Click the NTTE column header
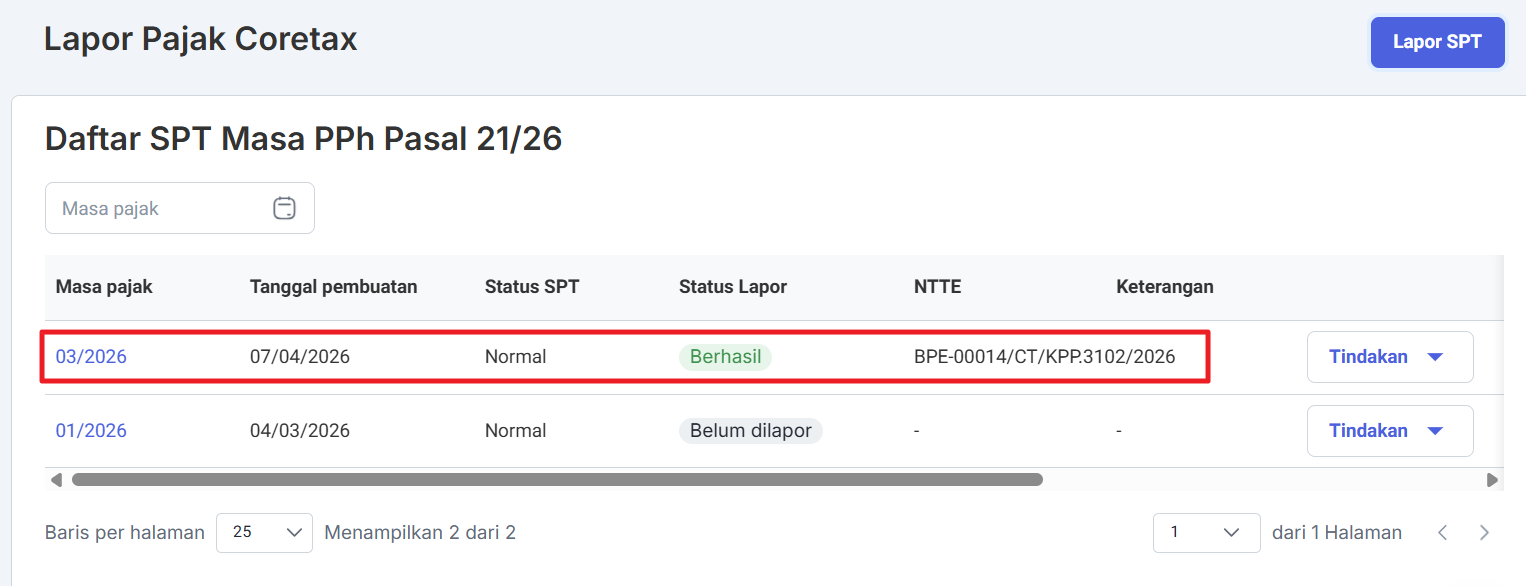Screen dimensions: 1526x586 click(x=937, y=287)
